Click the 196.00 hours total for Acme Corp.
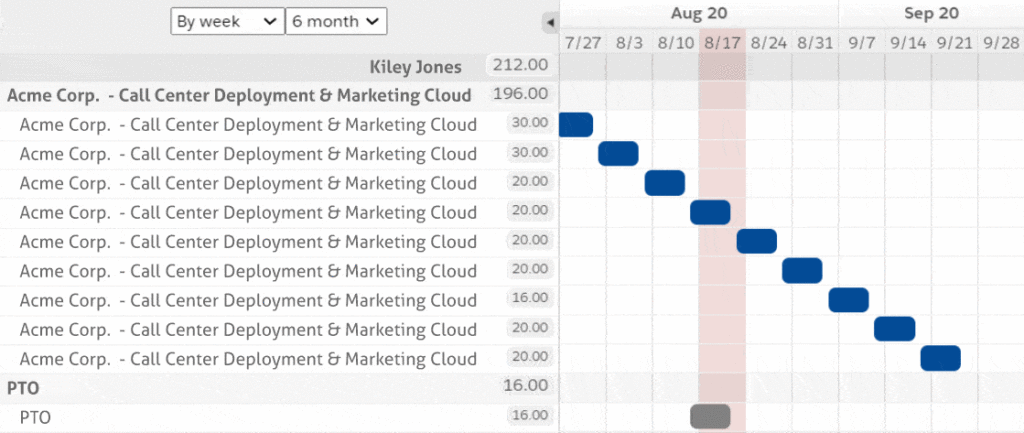 [520, 95]
